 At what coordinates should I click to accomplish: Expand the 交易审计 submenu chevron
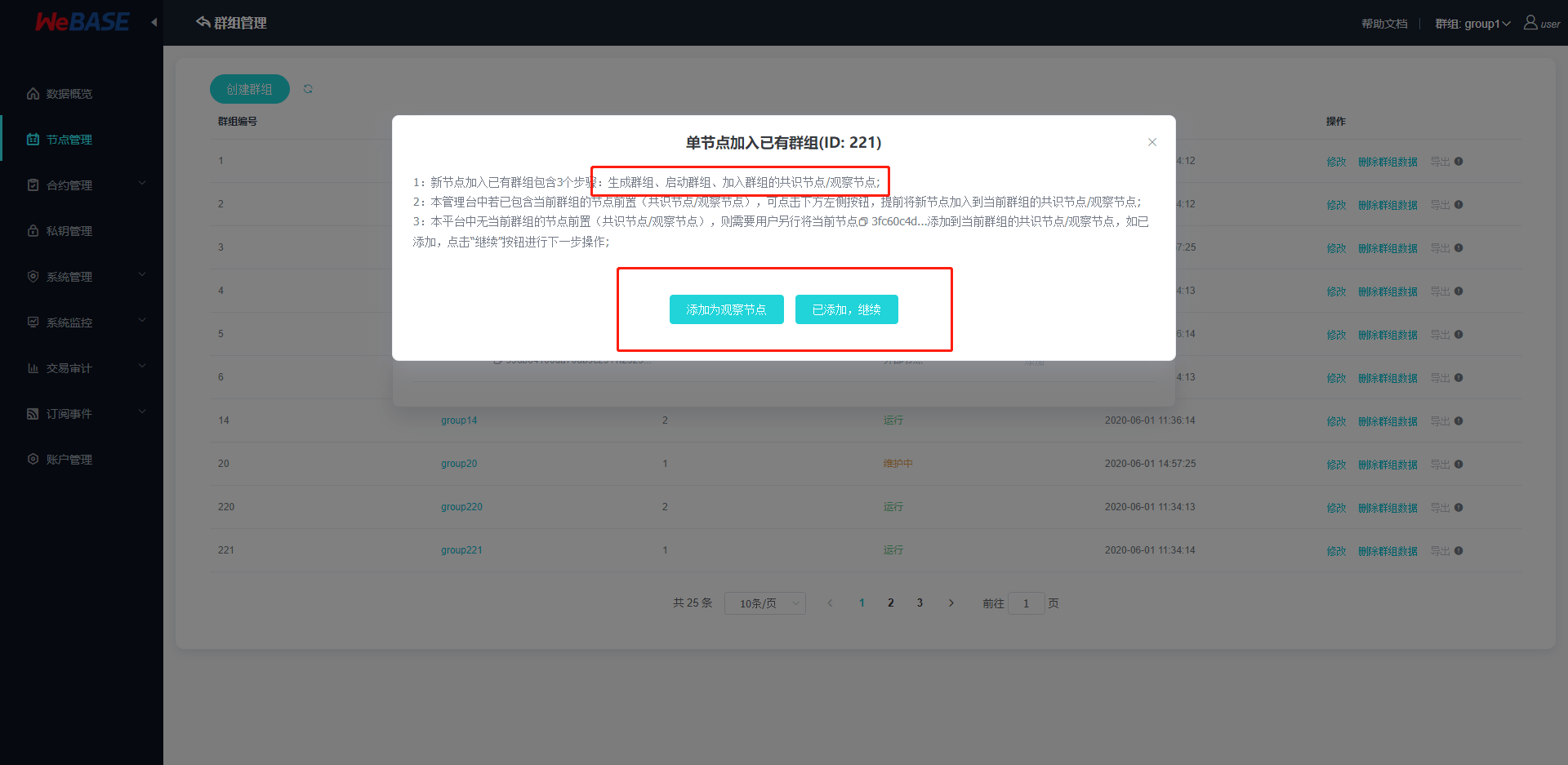click(x=142, y=366)
